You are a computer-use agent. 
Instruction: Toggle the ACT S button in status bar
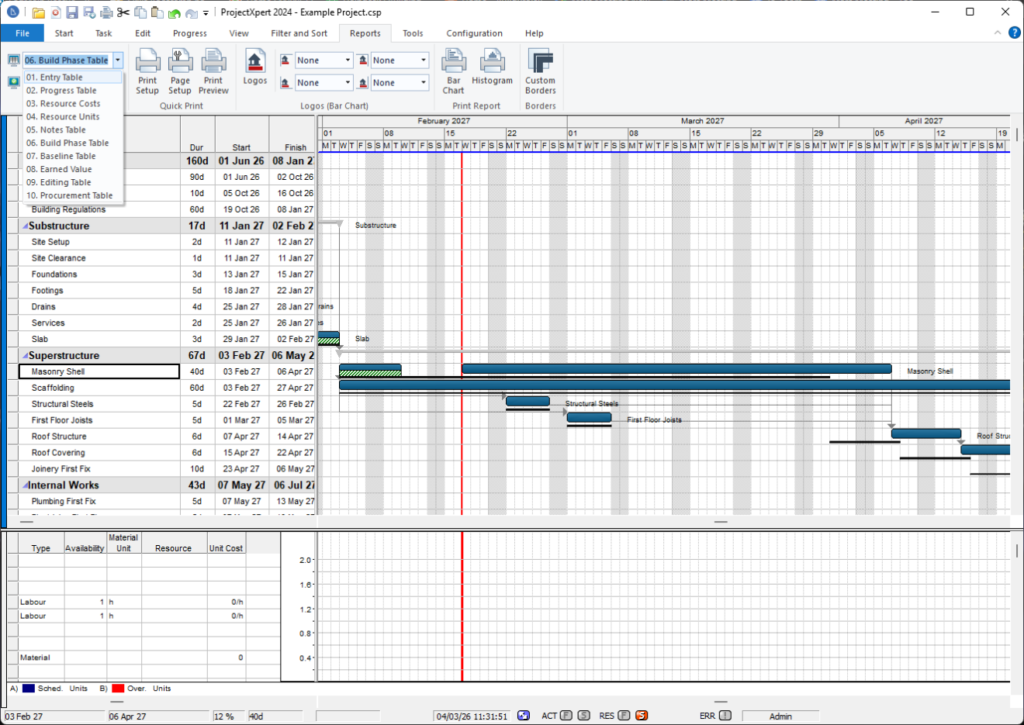[x=584, y=716]
